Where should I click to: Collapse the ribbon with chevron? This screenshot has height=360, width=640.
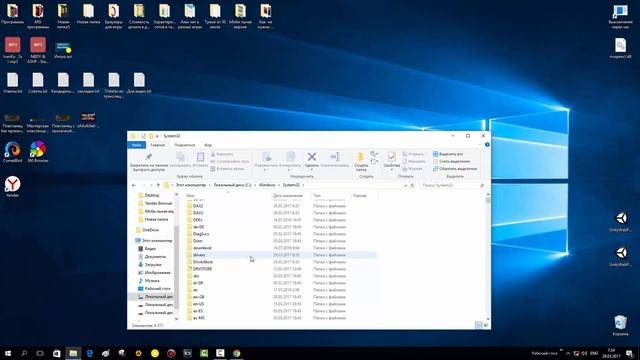point(480,145)
